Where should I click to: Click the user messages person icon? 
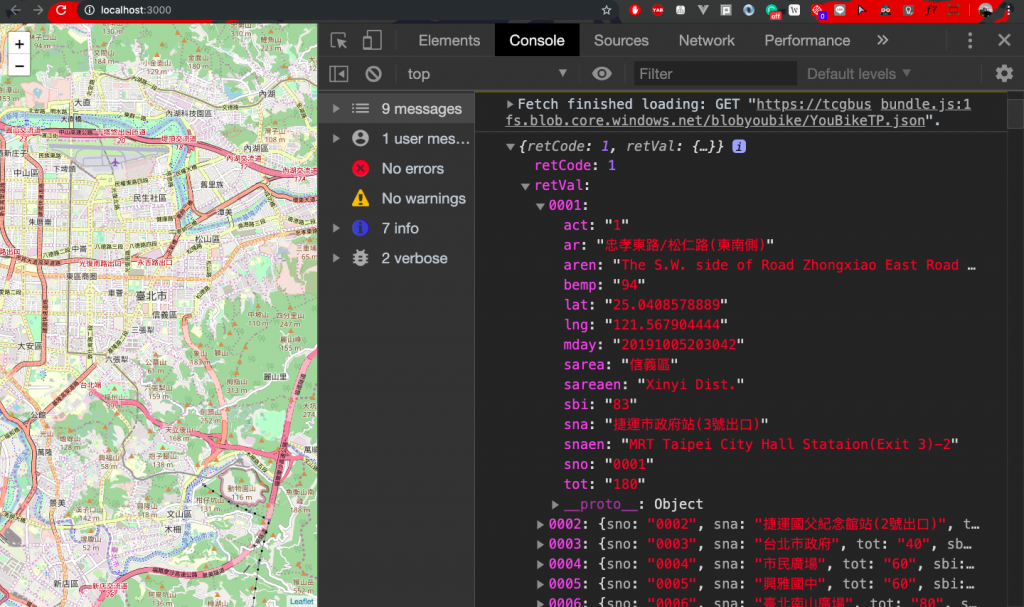coord(360,139)
